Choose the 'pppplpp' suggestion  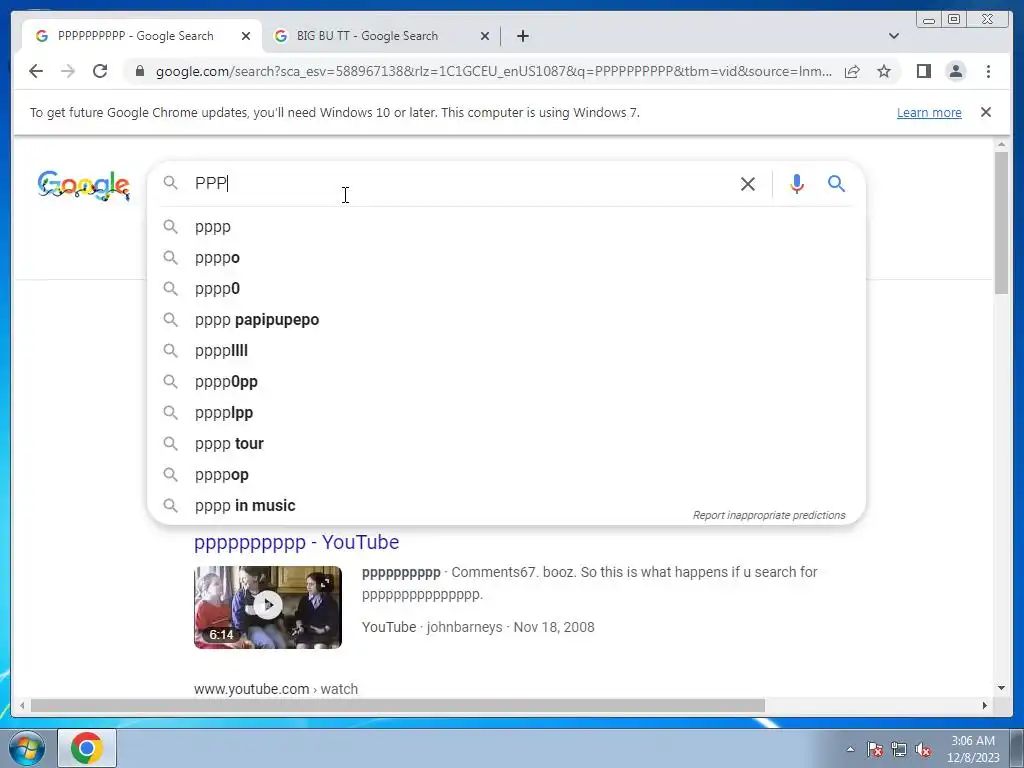pyautogui.click(x=506, y=413)
